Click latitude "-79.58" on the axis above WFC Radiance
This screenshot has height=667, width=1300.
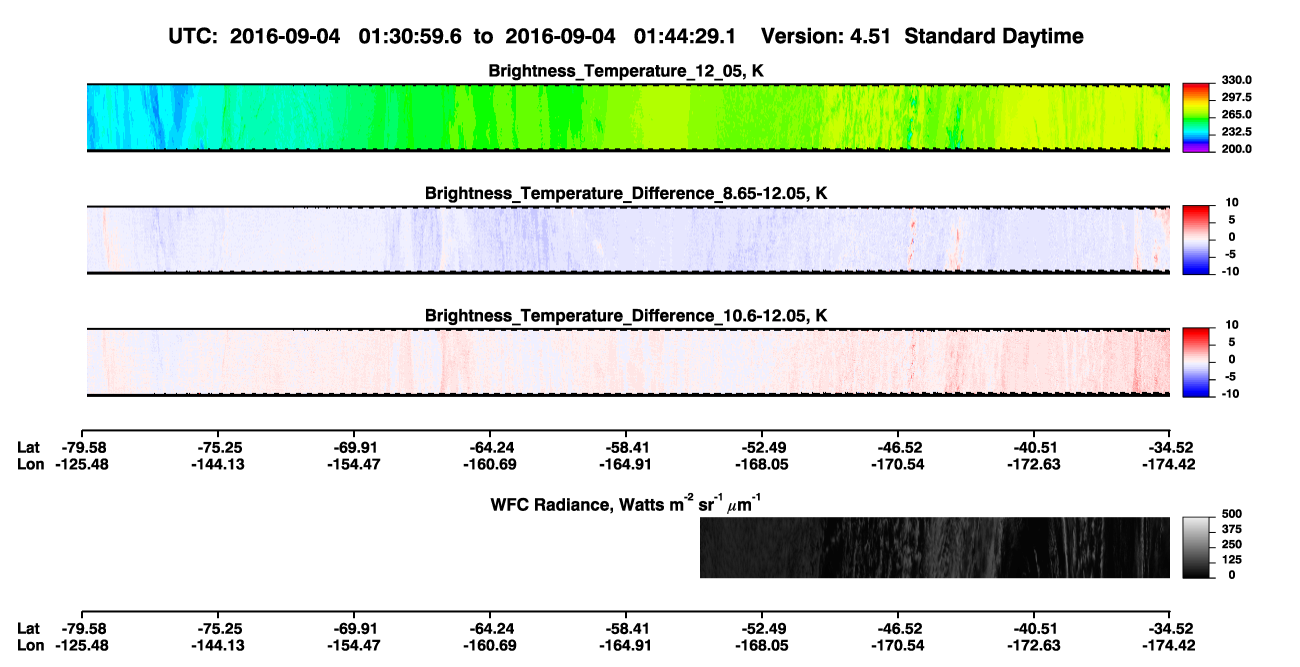tap(81, 447)
